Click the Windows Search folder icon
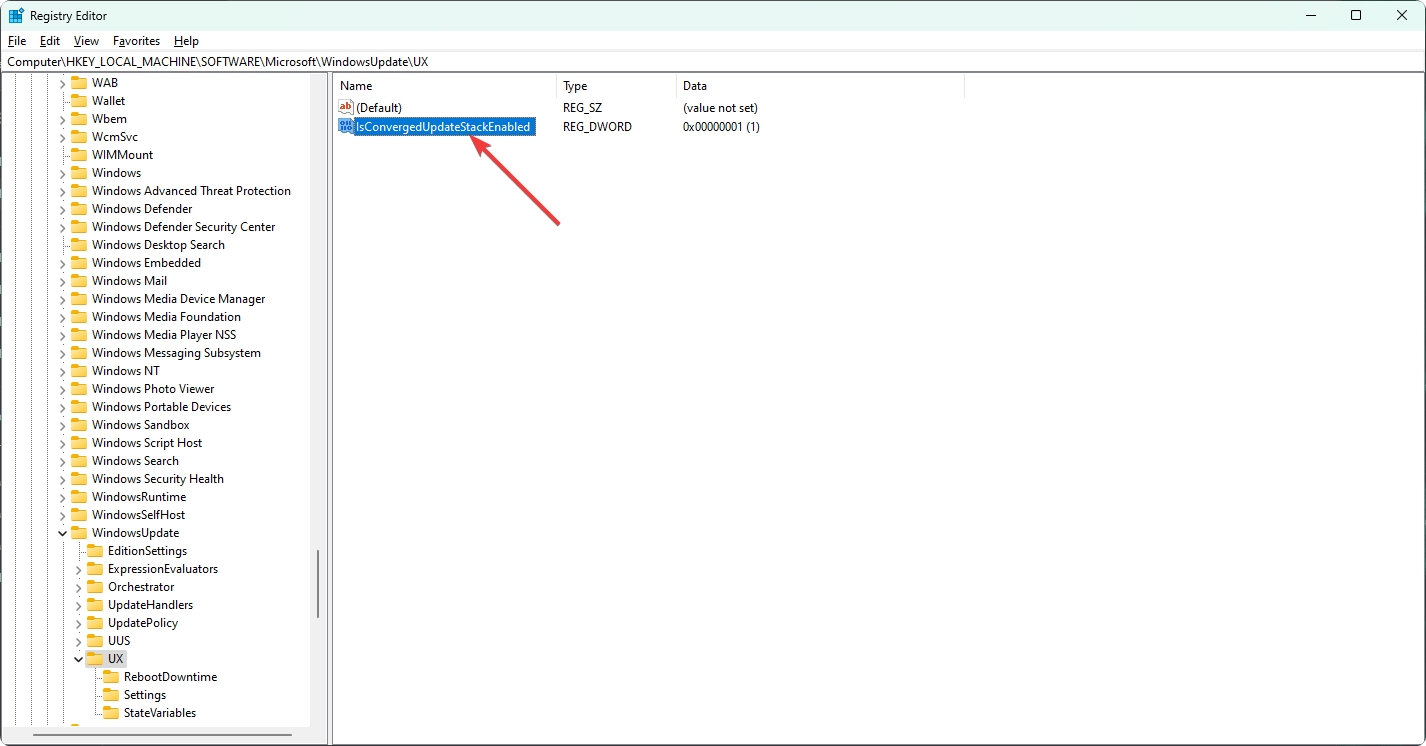 [79, 461]
